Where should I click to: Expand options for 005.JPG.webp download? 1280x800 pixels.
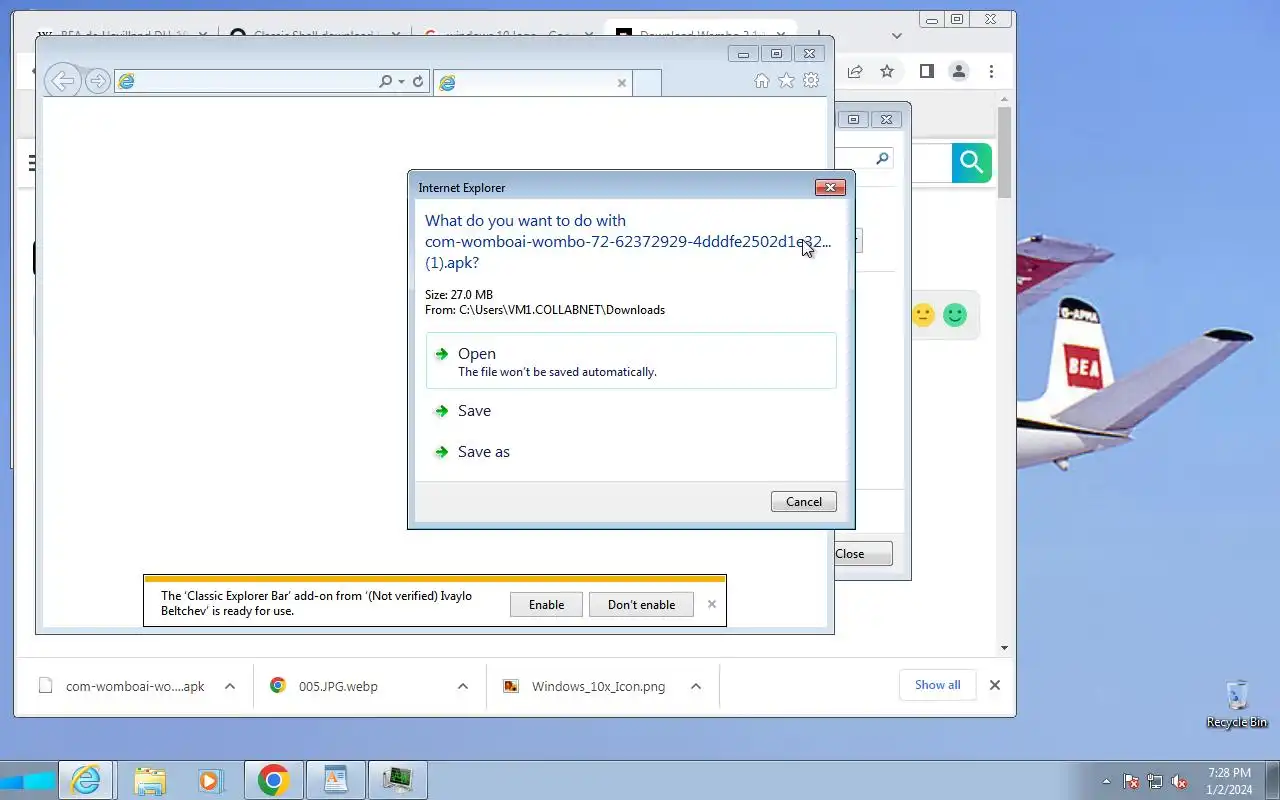coord(462,686)
